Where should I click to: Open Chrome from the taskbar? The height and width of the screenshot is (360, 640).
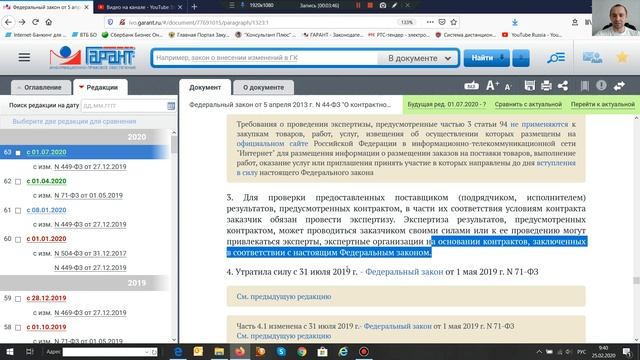click(302, 351)
